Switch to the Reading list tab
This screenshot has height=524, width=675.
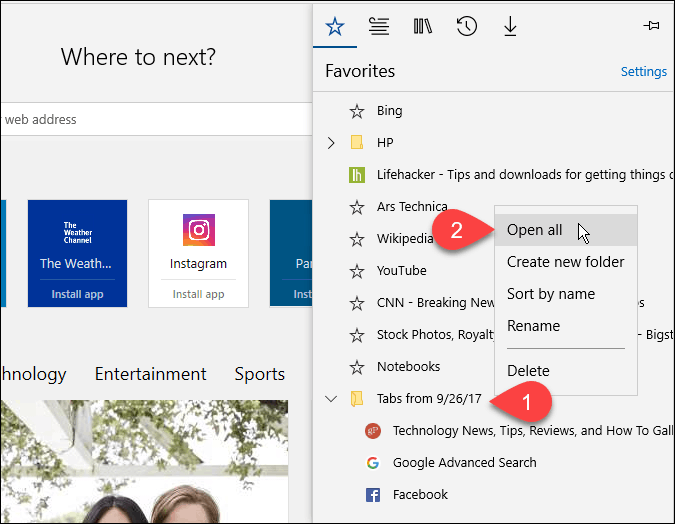tap(379, 27)
